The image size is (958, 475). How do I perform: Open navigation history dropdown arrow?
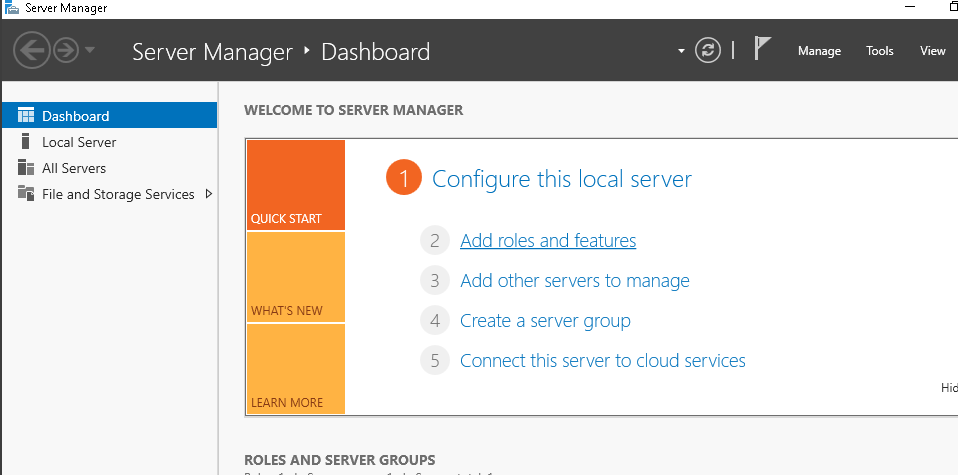pyautogui.click(x=90, y=50)
